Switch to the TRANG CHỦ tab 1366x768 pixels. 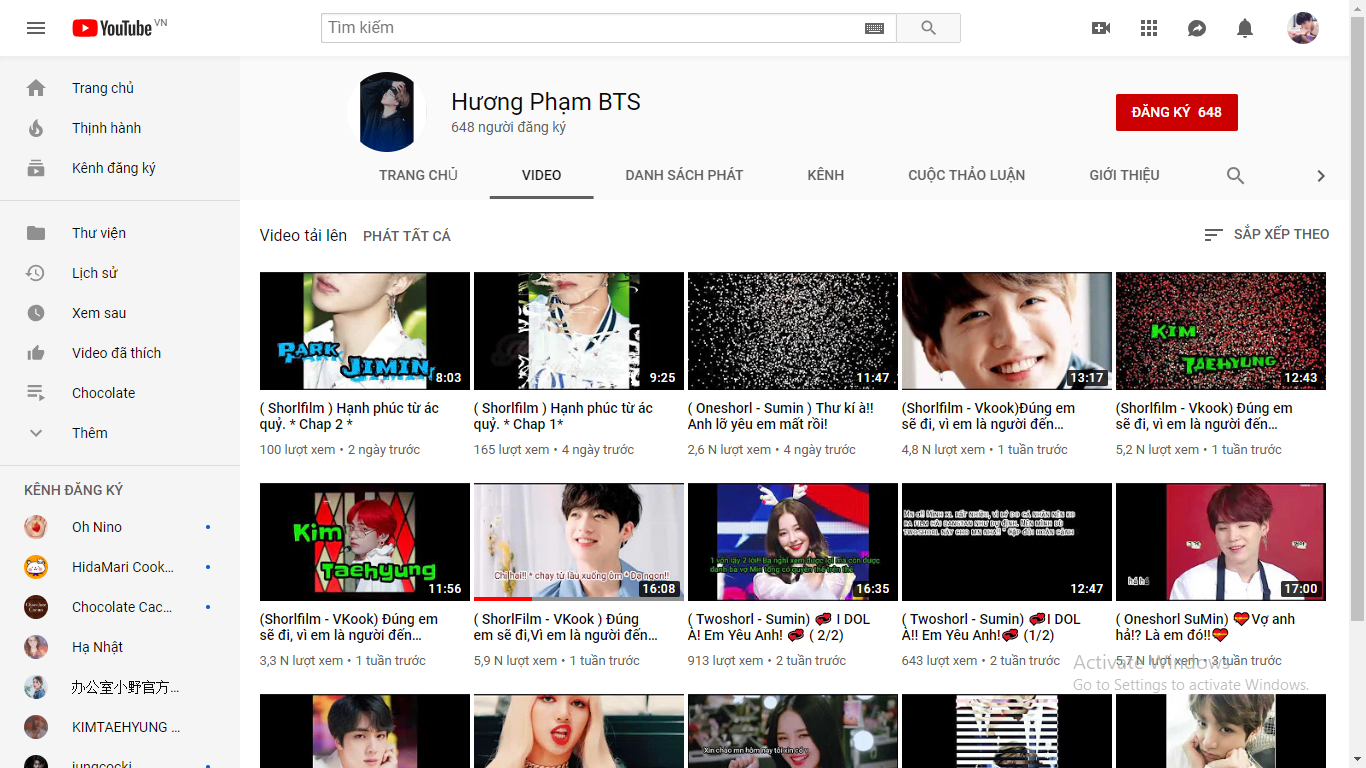point(418,175)
